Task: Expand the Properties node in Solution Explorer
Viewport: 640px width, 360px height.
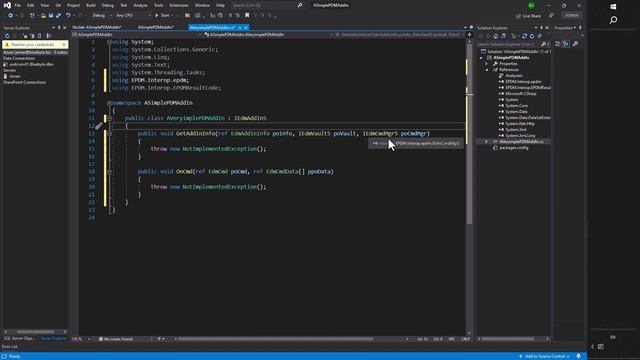Action: tap(487, 64)
